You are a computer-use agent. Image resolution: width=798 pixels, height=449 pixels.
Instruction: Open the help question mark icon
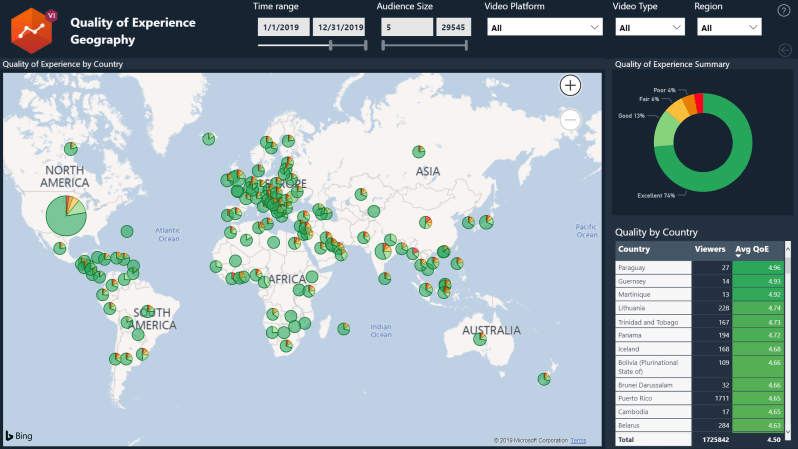pyautogui.click(x=783, y=11)
